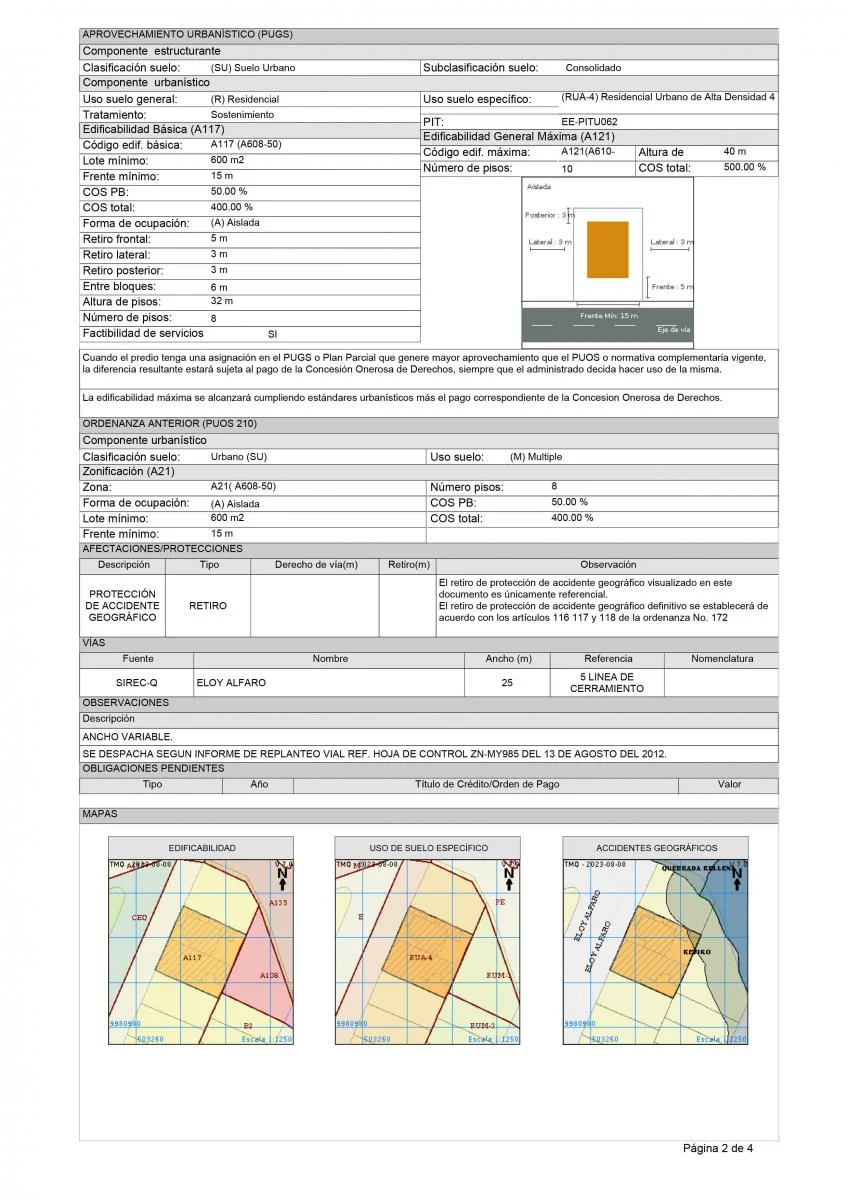Select the 'MAPAS' section header
Screen dimensions: 848x1200
click(428, 815)
